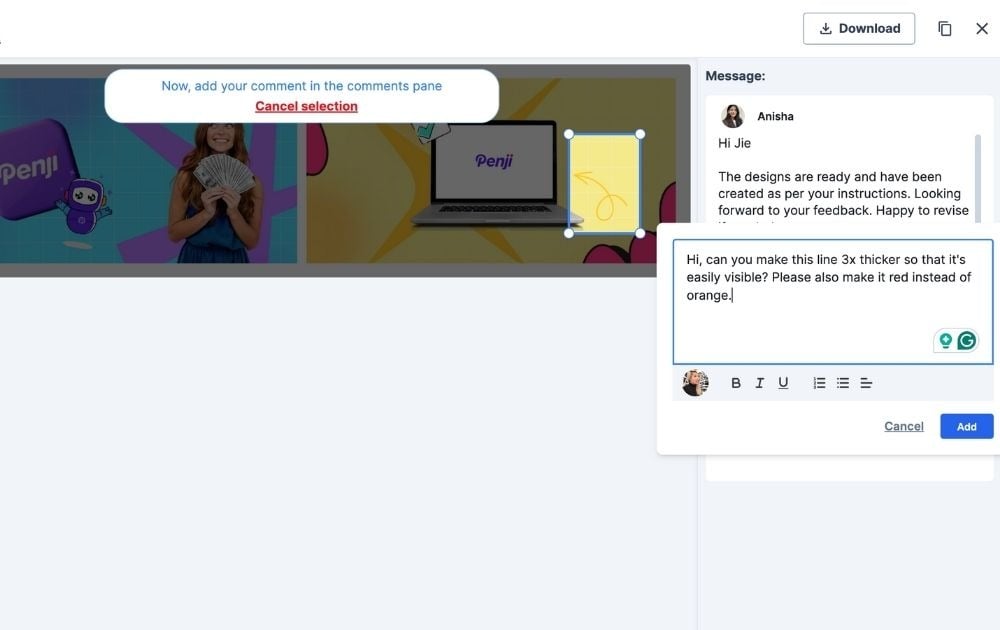The width and height of the screenshot is (1000, 630).
Task: Click the top-left selection handle
Action: [x=569, y=134]
